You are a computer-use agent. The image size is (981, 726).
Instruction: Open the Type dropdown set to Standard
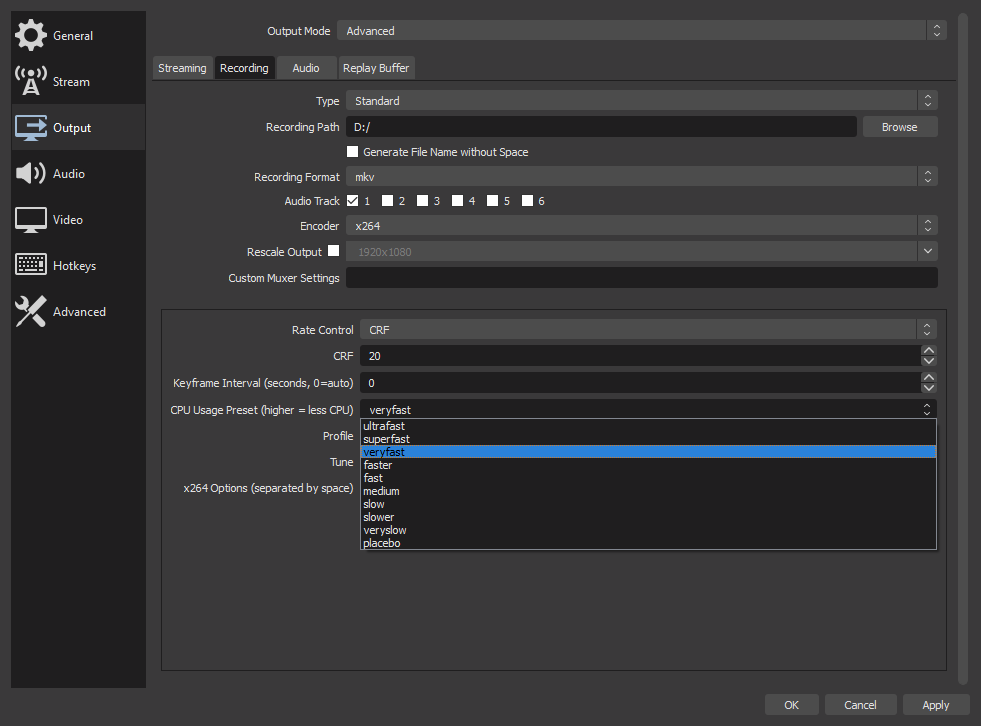tap(641, 101)
